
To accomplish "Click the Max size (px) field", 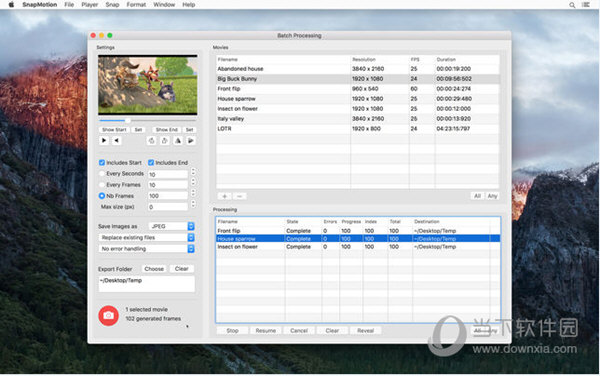I will pyautogui.click(x=168, y=207).
